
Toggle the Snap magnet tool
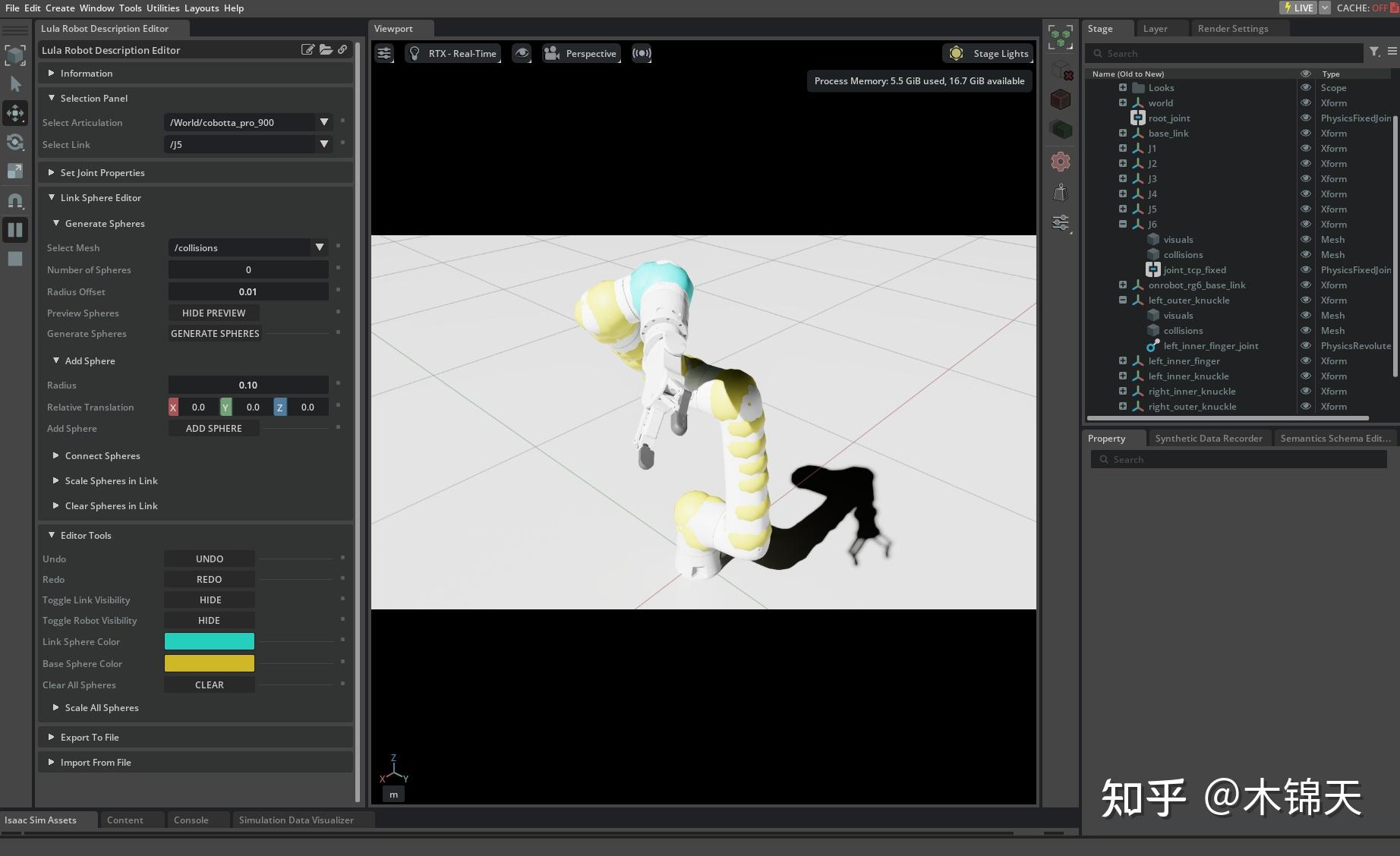click(15, 200)
